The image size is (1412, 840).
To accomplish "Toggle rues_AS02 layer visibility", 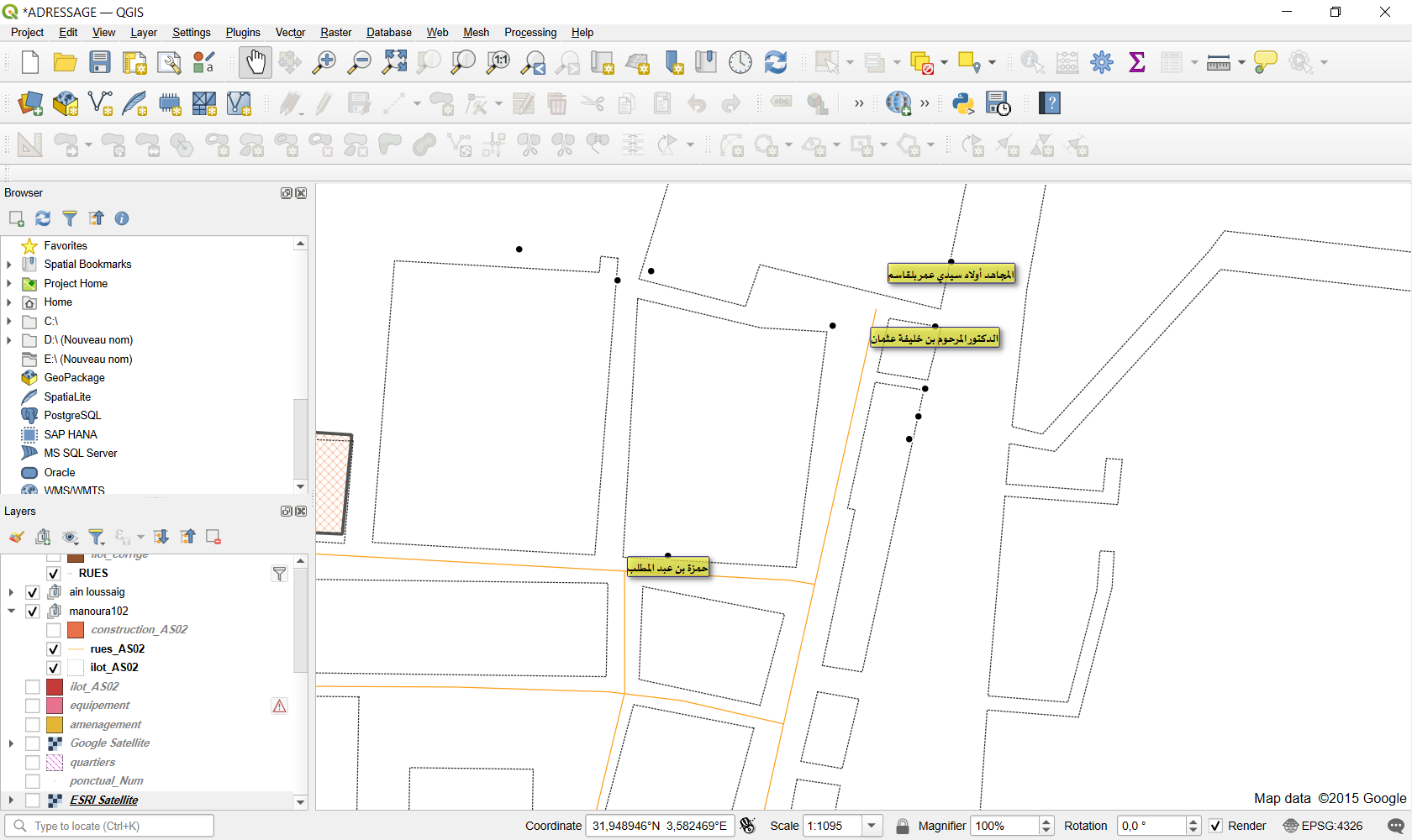I will click(x=53, y=649).
